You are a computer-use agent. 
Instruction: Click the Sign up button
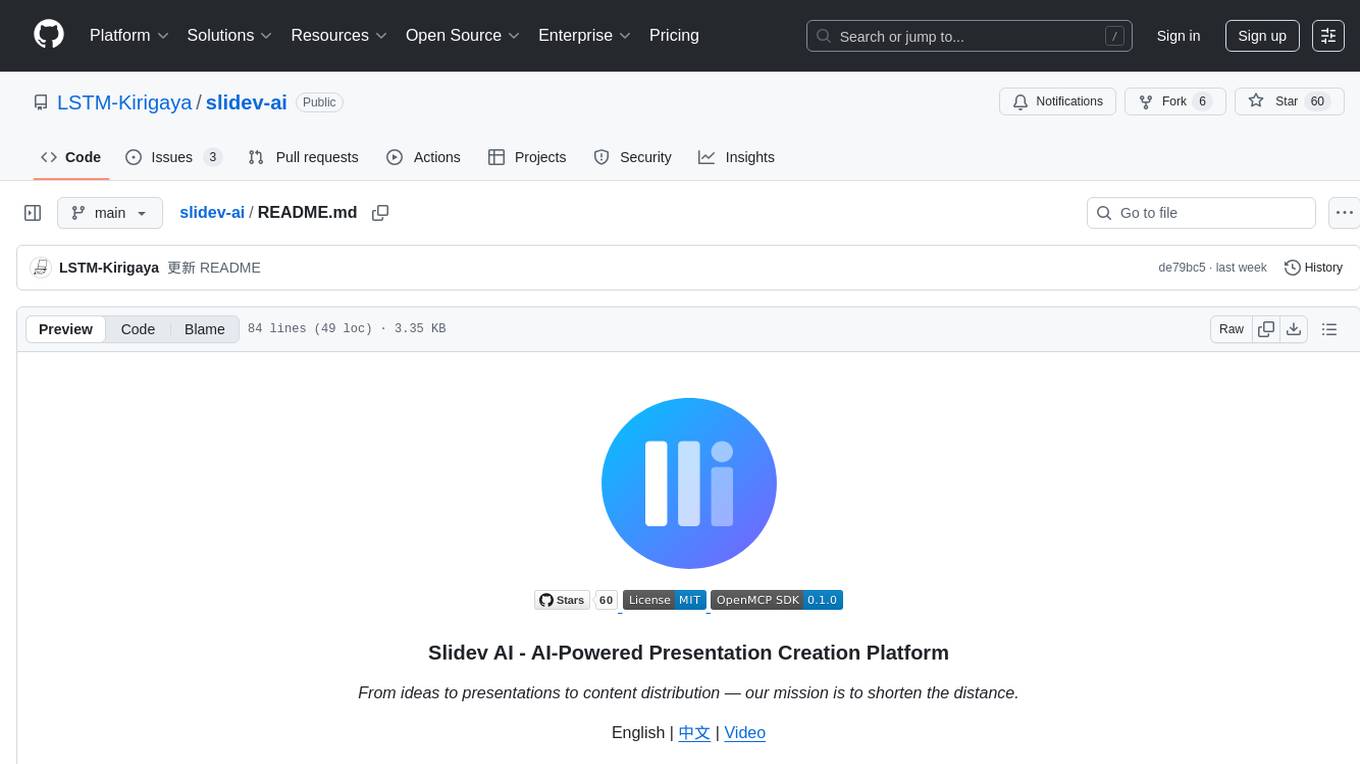point(1262,36)
